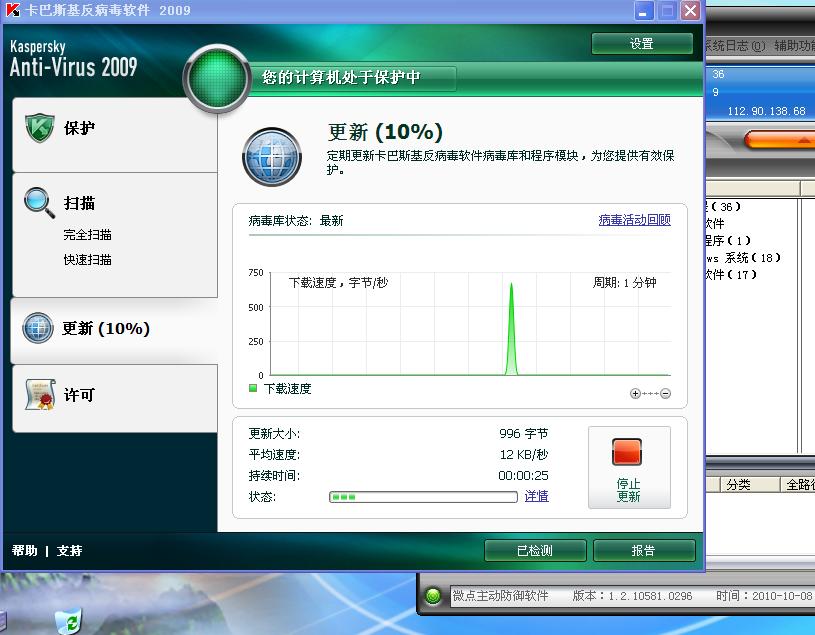The height and width of the screenshot is (635, 815).
Task: Open 病毒活动回顾 link
Action: pyautogui.click(x=635, y=220)
